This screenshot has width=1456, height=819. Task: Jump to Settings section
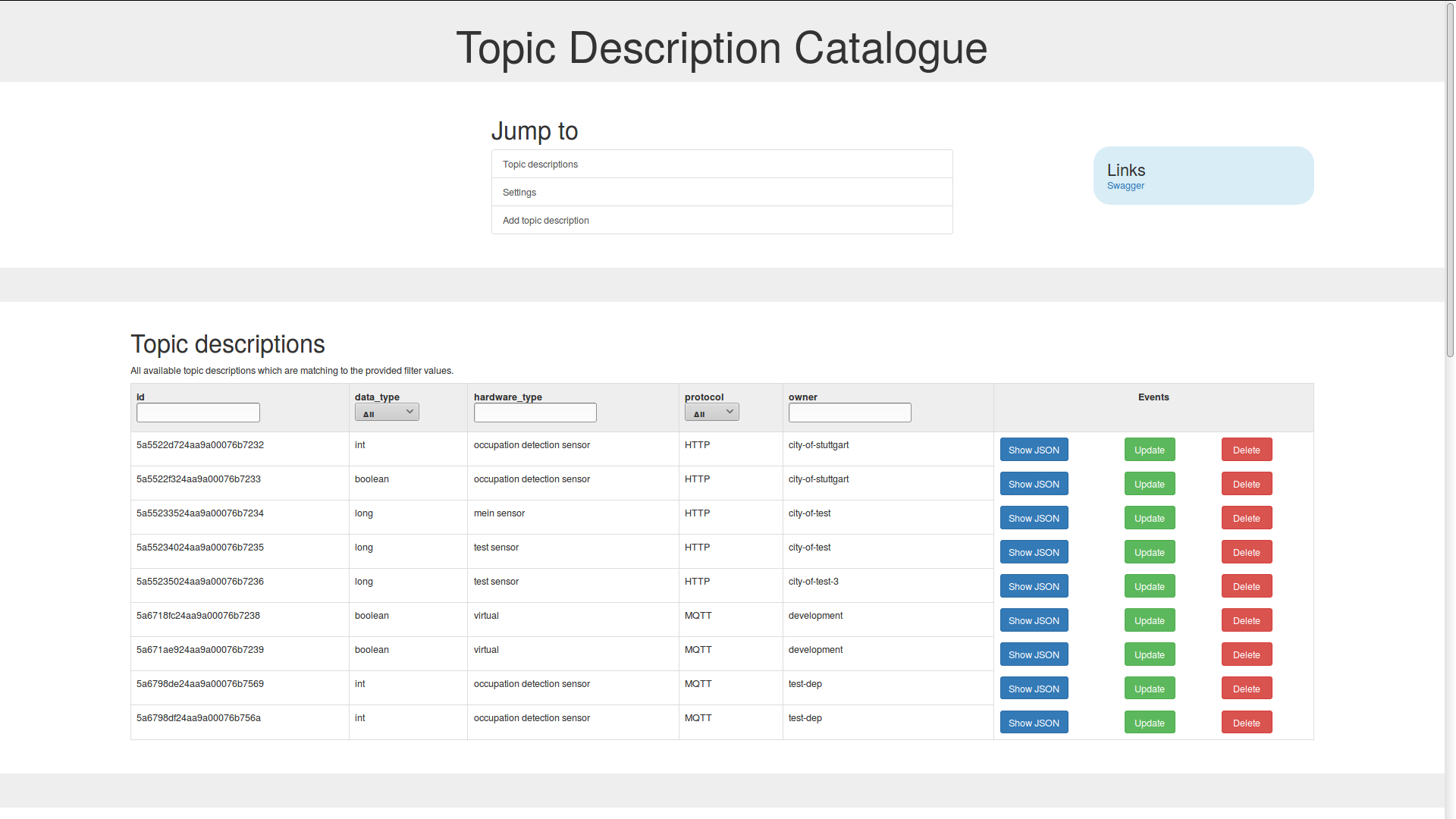(519, 193)
